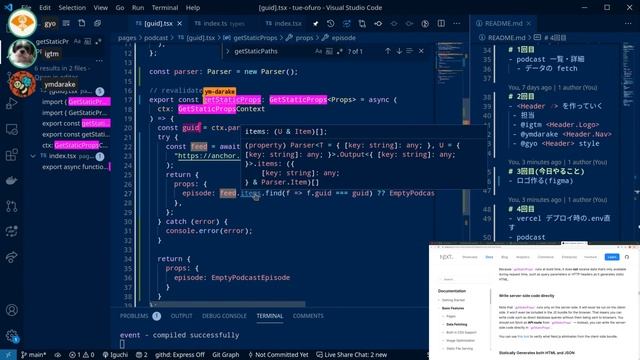This screenshot has height=360, width=640.
Task: Click the clear search results list icon
Action: pyautogui.click(x=66, y=23)
